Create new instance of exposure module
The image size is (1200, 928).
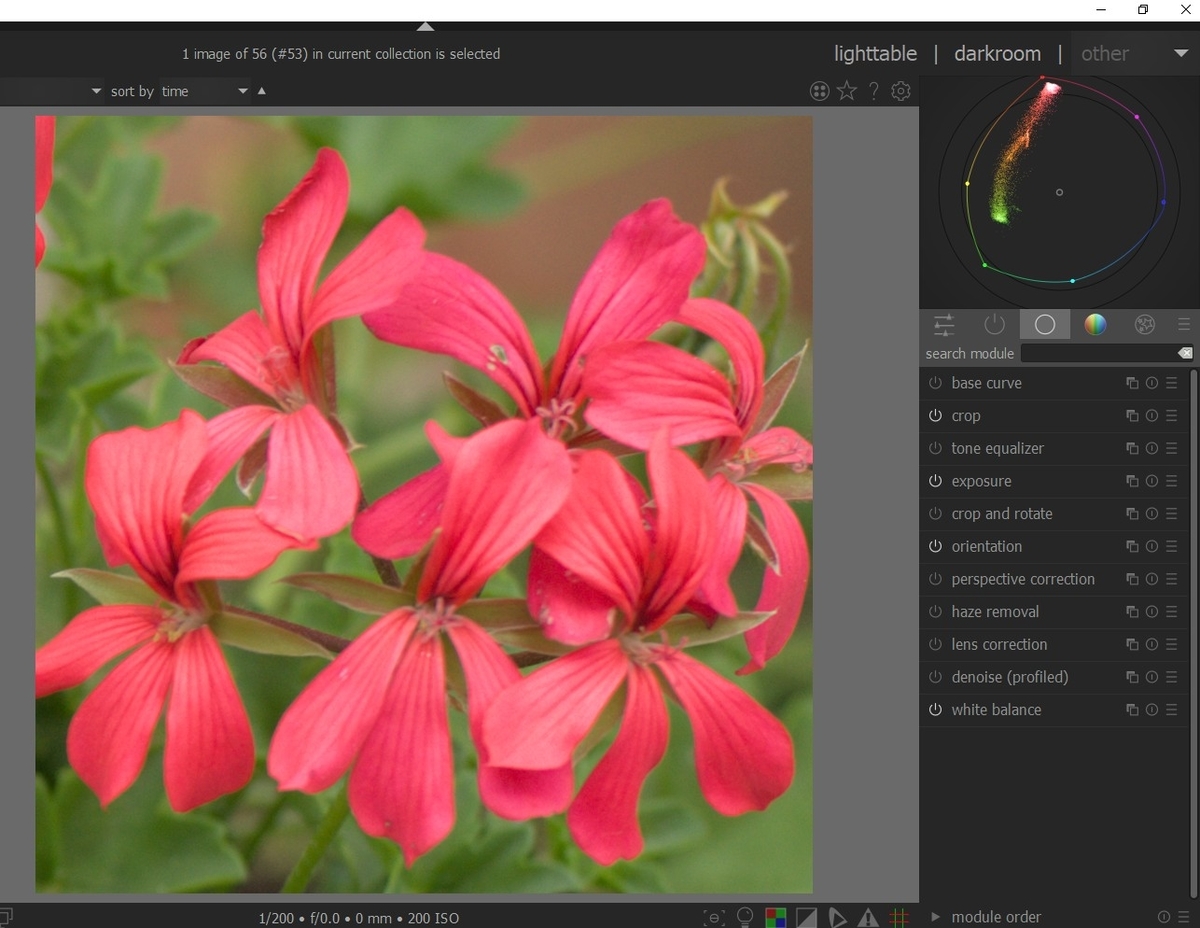pyautogui.click(x=1132, y=481)
